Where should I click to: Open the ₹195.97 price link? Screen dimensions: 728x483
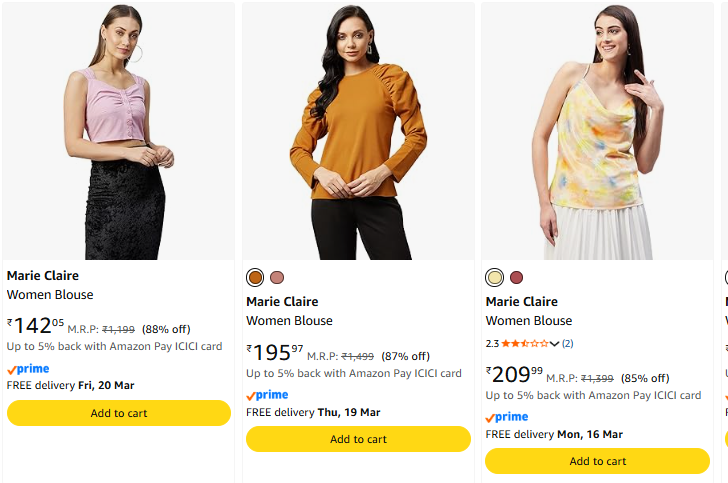pos(275,353)
